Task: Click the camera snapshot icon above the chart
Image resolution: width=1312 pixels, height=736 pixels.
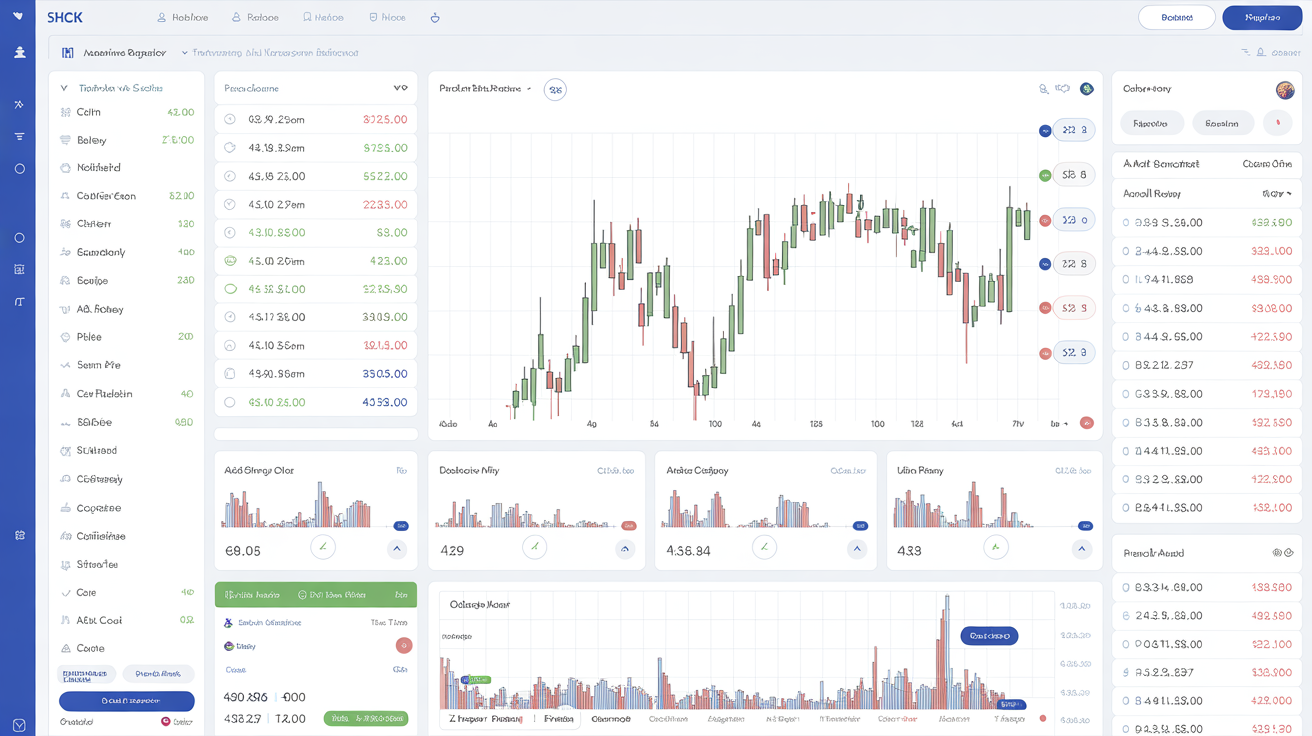Action: 1064,89
